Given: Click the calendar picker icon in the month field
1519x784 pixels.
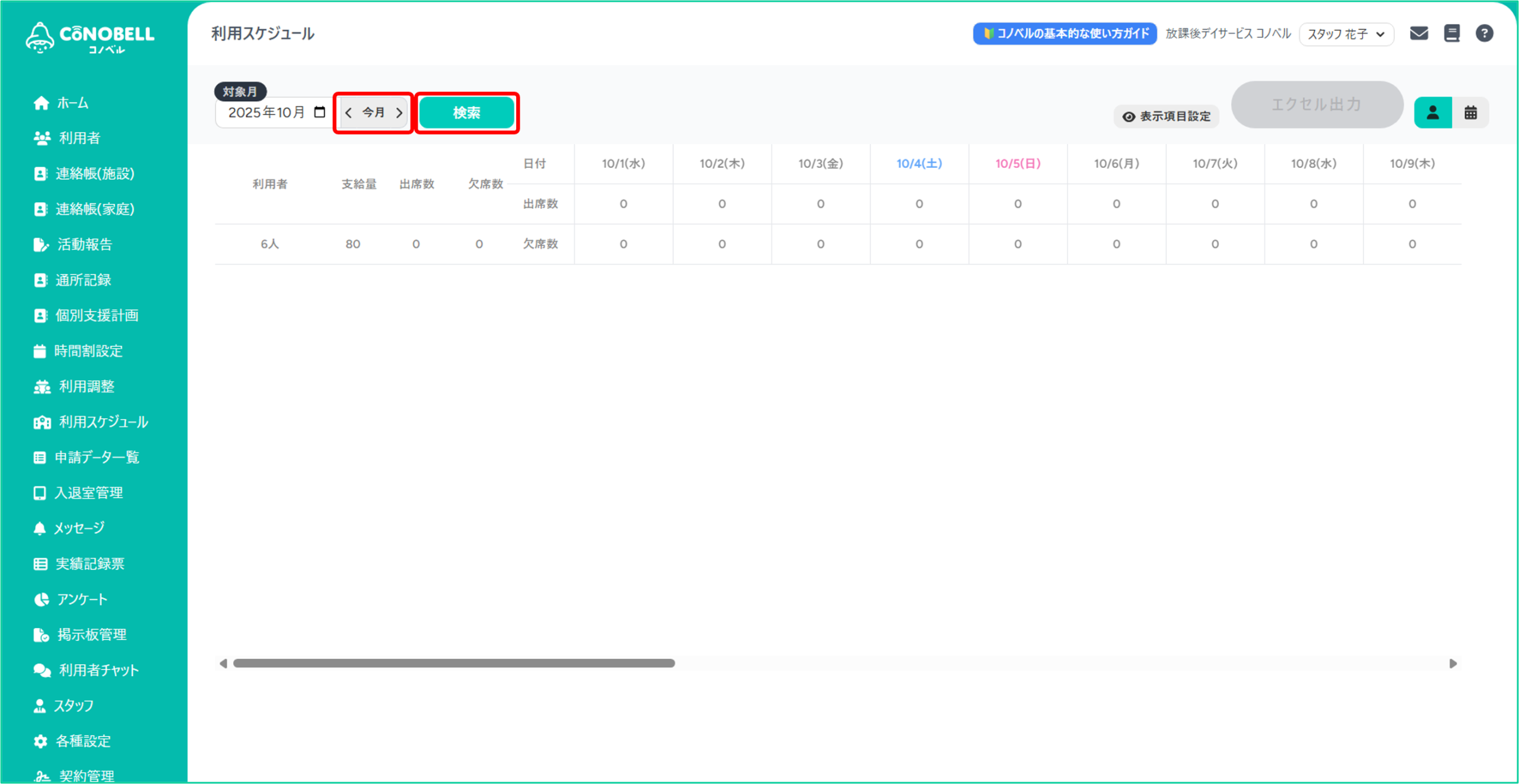Looking at the screenshot, I should click(x=319, y=112).
